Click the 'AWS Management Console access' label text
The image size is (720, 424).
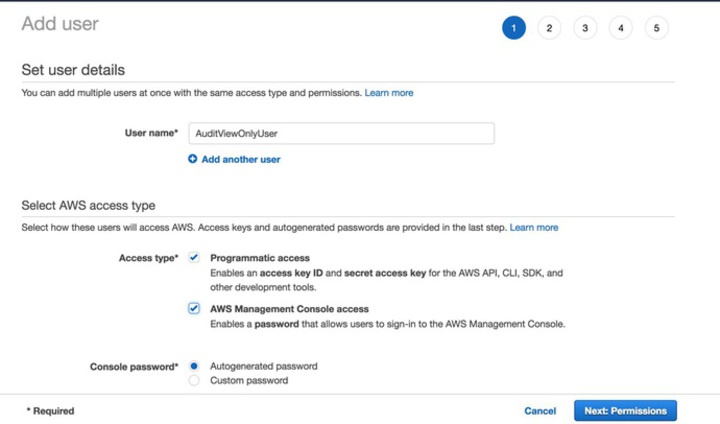[x=289, y=309]
